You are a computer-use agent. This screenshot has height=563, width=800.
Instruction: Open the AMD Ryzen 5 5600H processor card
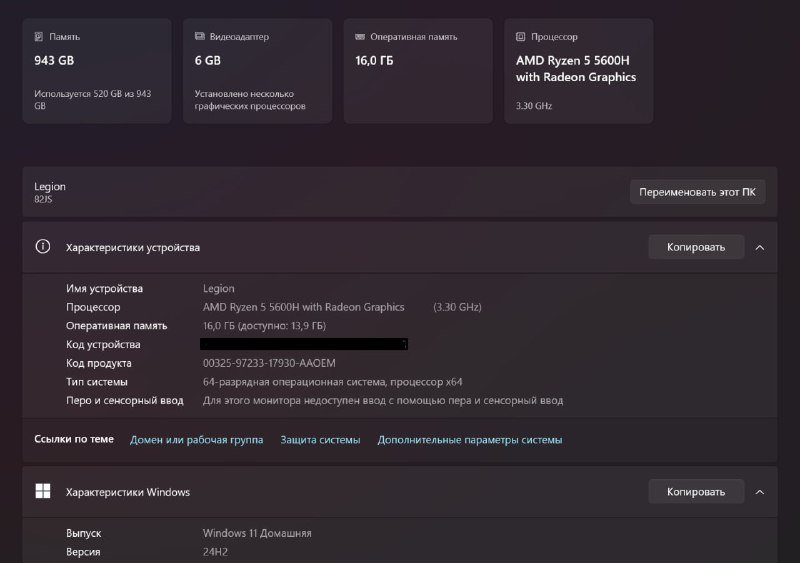coord(579,71)
